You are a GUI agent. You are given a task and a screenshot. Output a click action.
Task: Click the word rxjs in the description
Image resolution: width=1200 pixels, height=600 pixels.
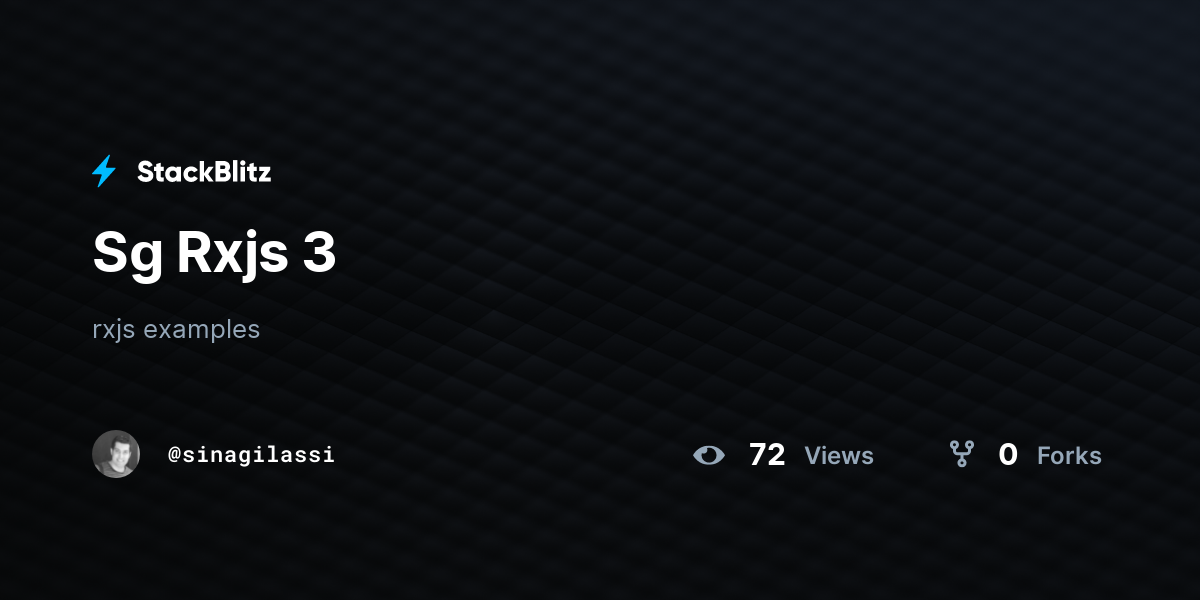(114, 331)
